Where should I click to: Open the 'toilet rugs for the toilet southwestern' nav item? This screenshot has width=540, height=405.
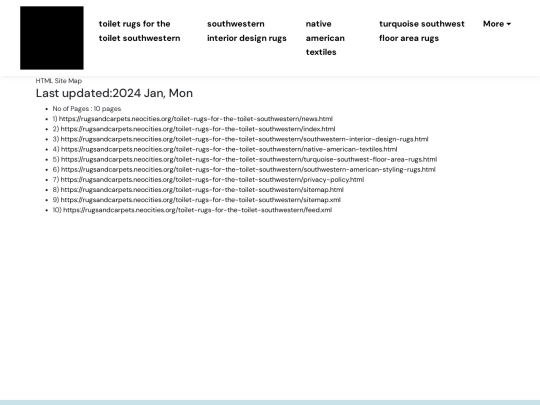pyautogui.click(x=139, y=31)
